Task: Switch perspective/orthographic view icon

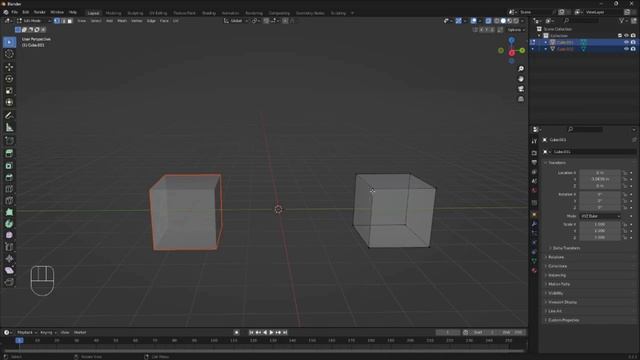Action: [x=521, y=99]
